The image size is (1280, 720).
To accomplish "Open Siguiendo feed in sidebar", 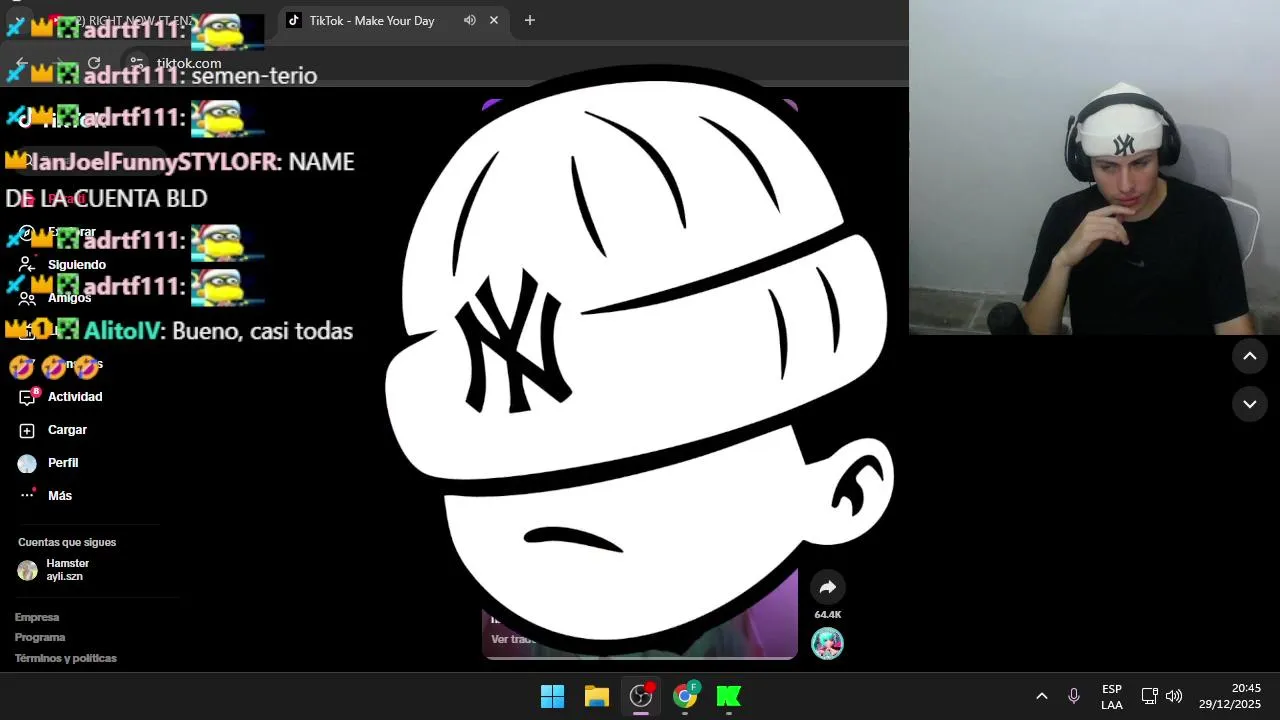I will click(77, 265).
